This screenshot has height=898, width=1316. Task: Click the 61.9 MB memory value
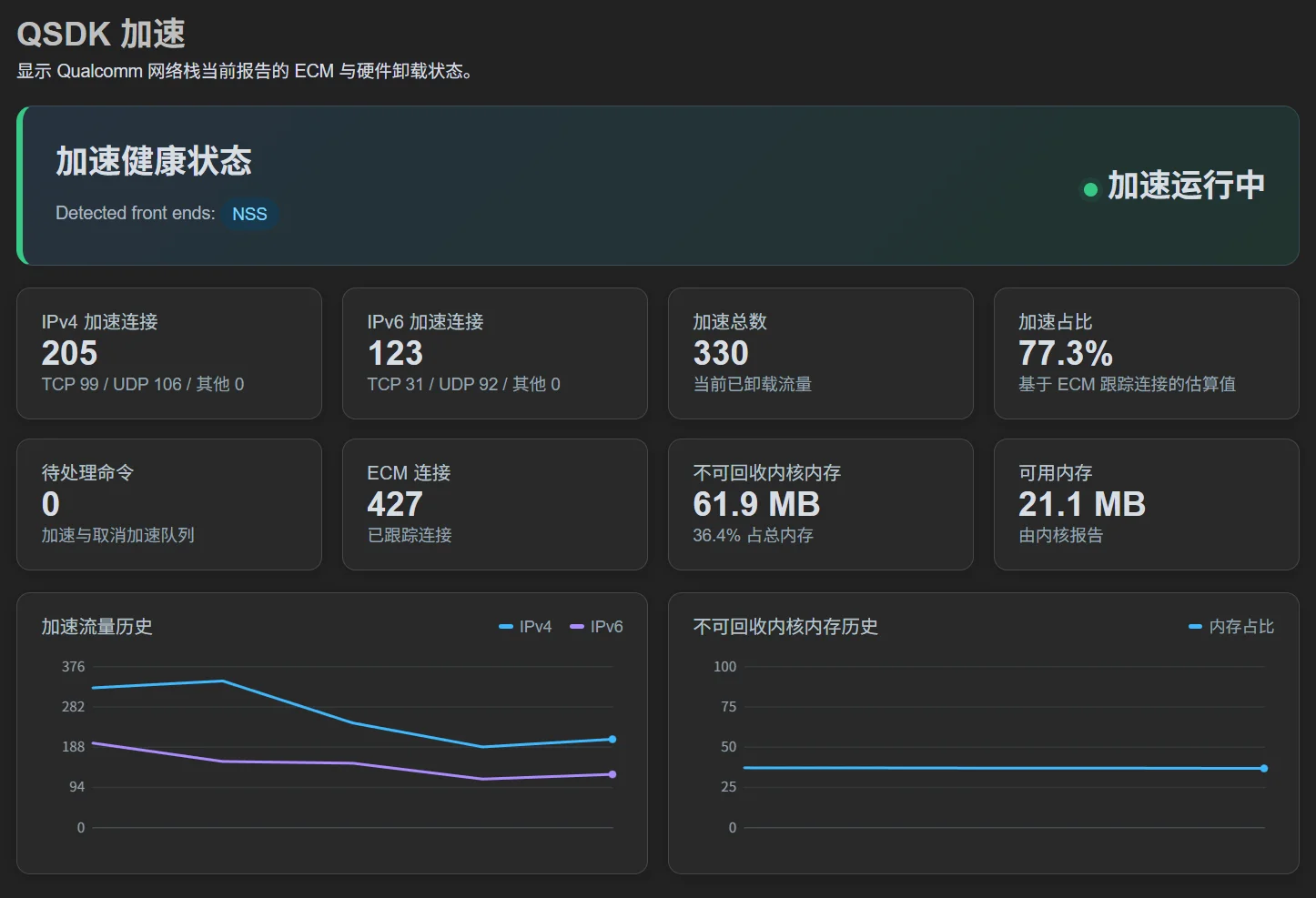(x=756, y=504)
